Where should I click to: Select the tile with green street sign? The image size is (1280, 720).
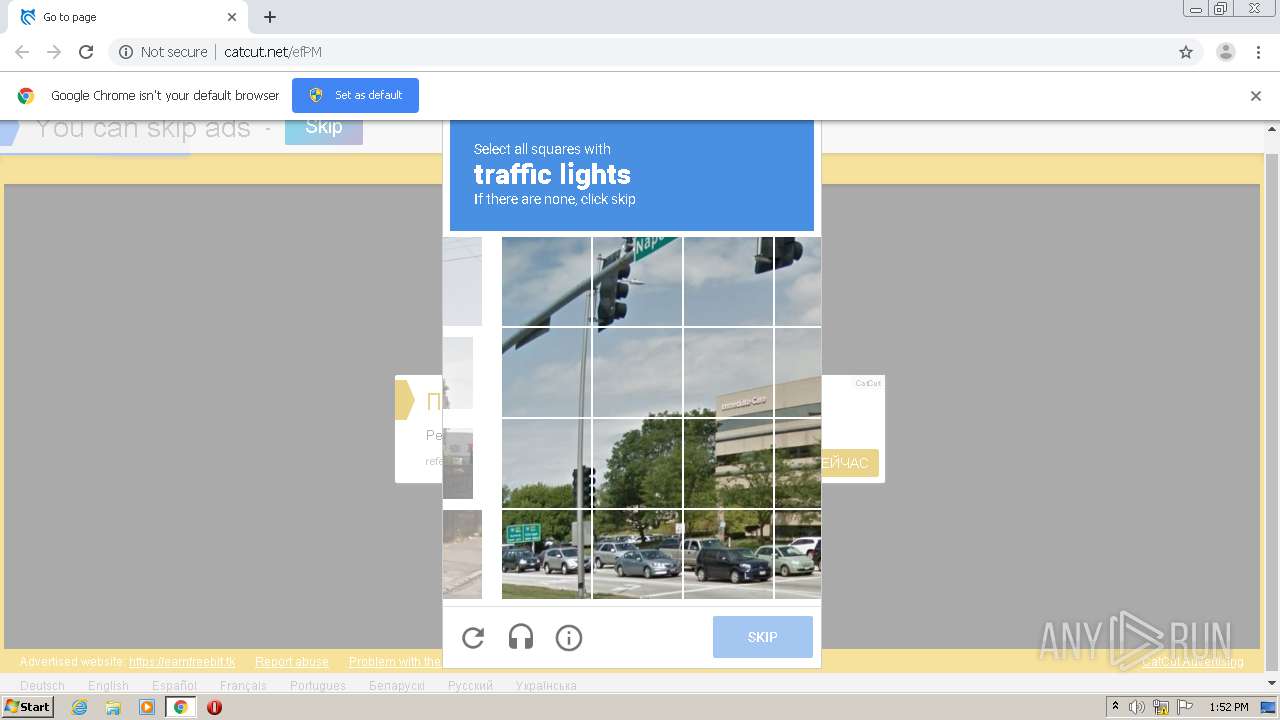638,281
